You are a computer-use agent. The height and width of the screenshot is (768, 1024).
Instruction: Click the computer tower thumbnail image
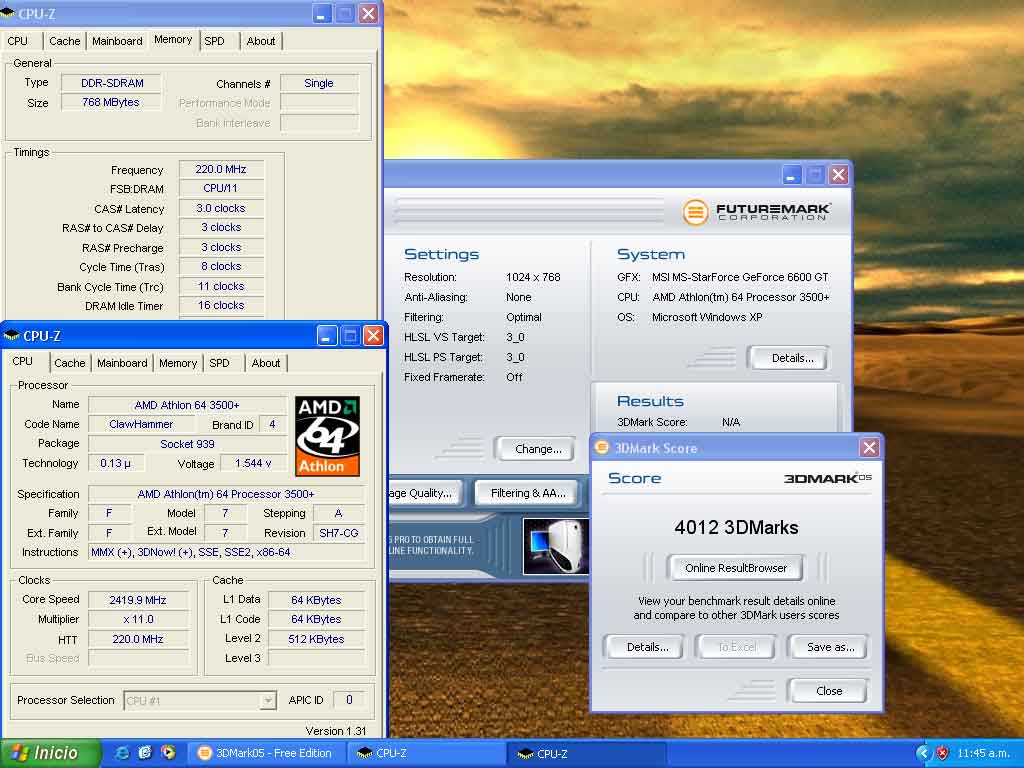pyautogui.click(x=555, y=546)
